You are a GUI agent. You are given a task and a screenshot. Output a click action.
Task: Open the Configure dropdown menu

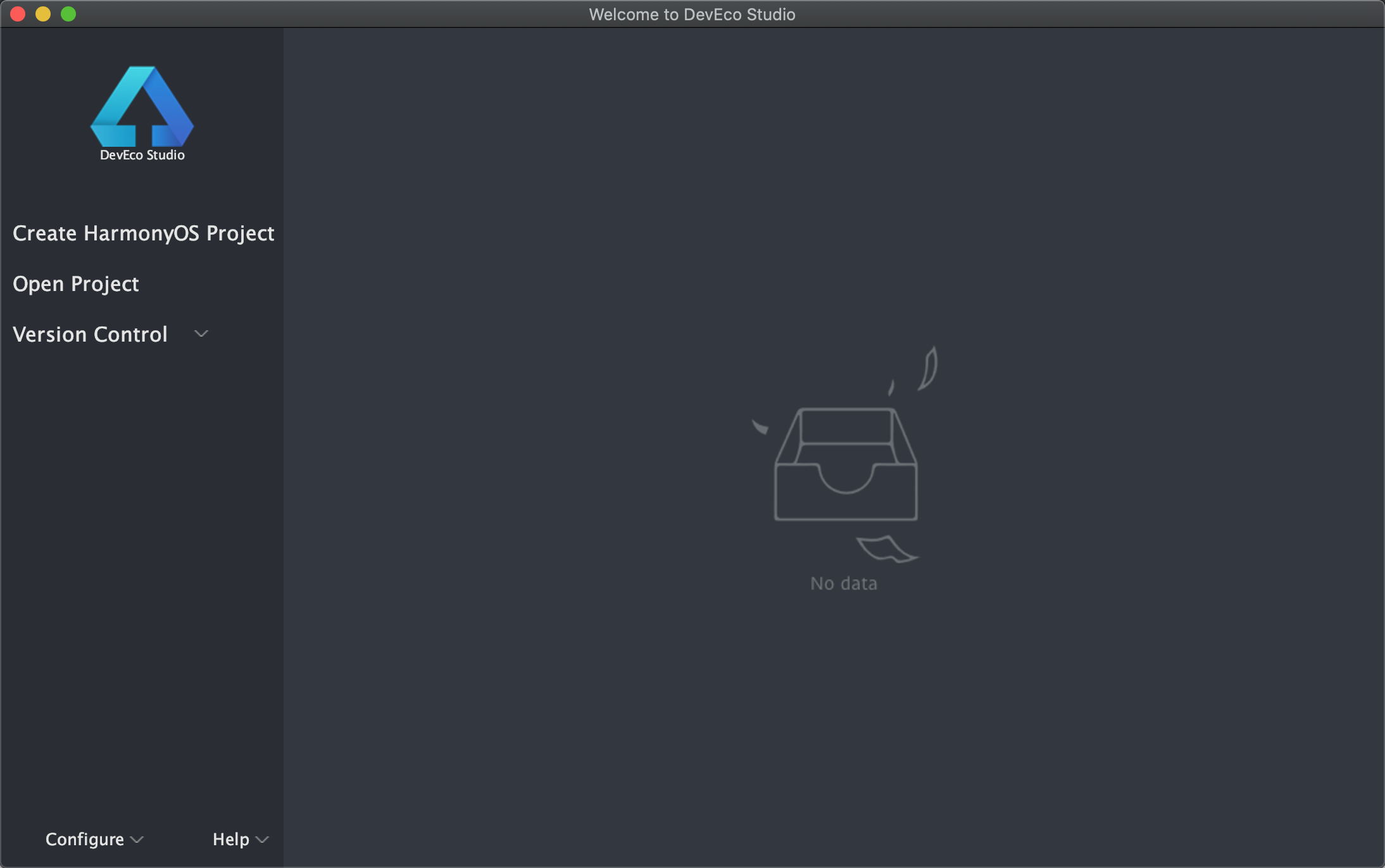pyautogui.click(x=94, y=840)
